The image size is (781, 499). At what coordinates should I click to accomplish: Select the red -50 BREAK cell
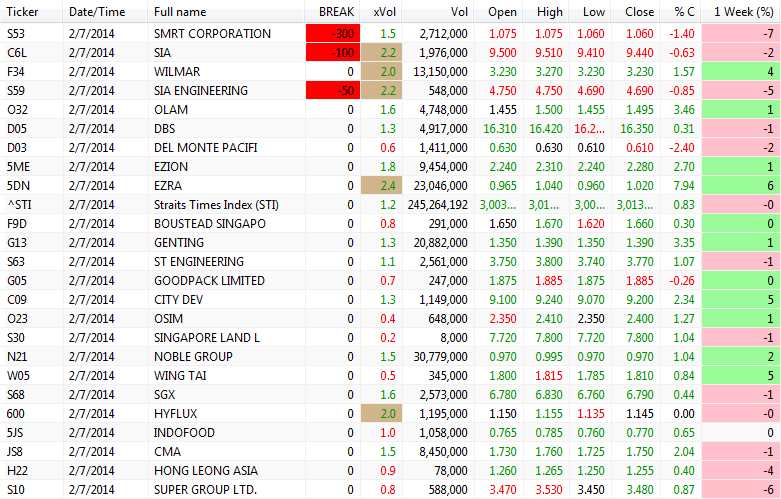[x=334, y=91]
